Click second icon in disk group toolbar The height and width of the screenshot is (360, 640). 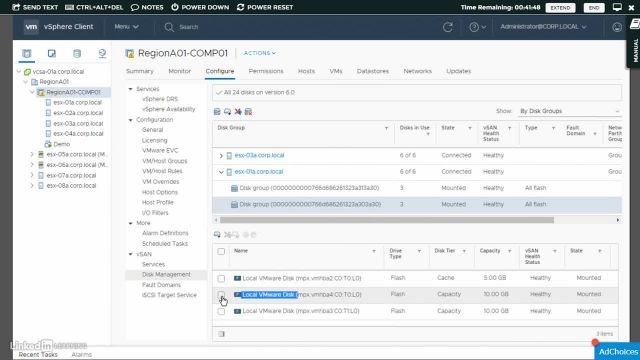227,111
